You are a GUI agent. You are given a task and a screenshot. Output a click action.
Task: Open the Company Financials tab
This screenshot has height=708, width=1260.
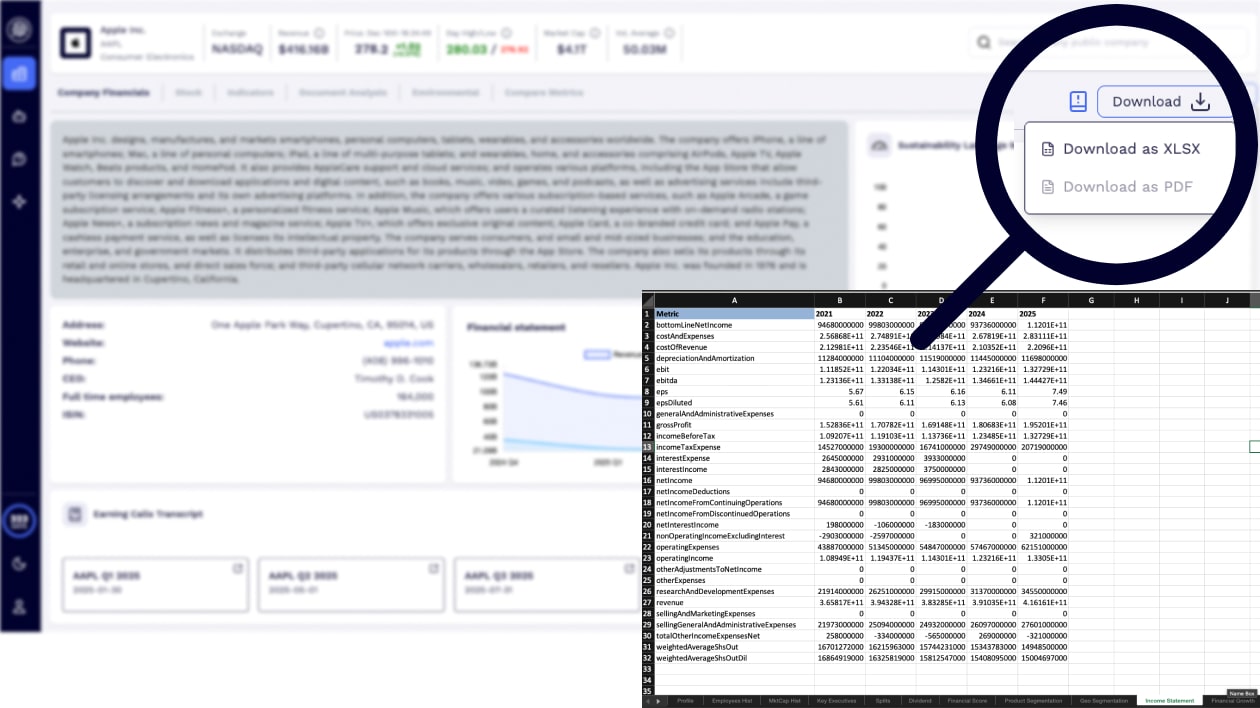click(x=104, y=92)
